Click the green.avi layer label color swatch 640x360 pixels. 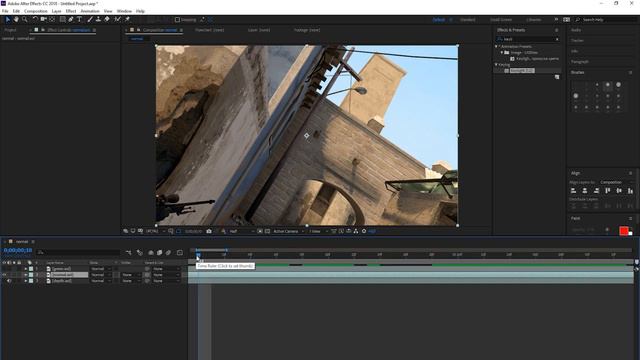[31, 269]
